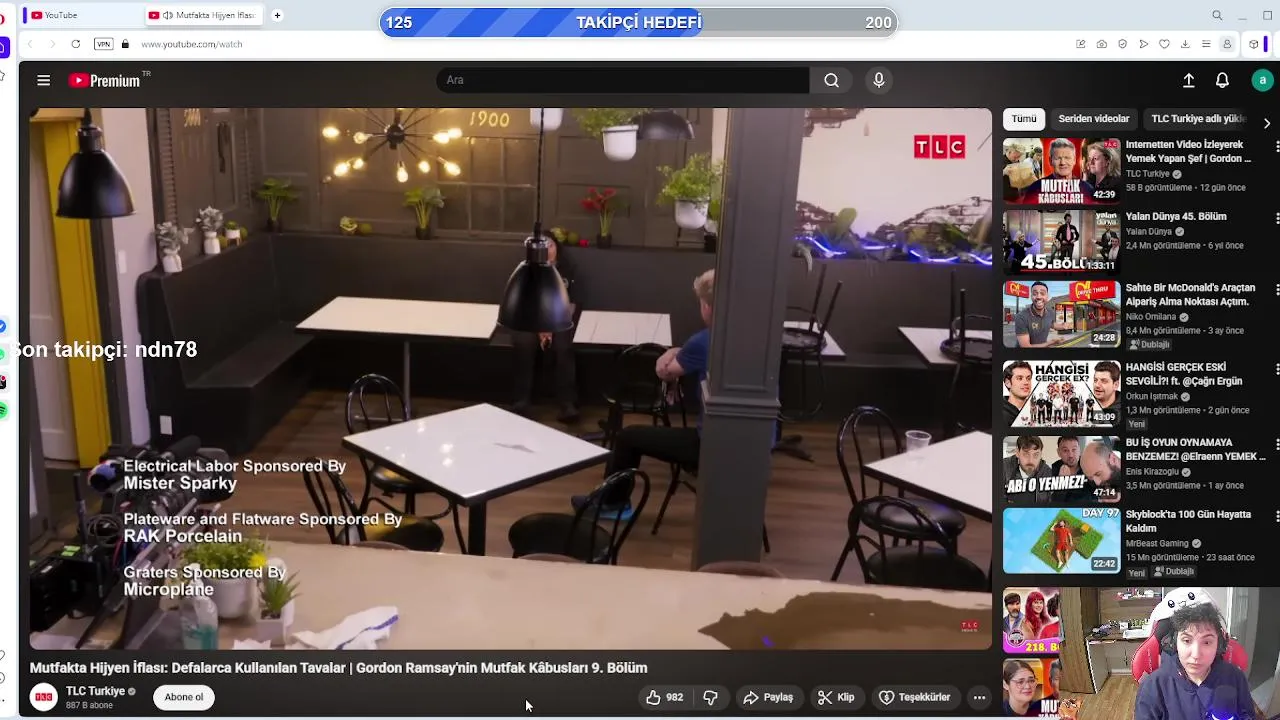Image resolution: width=1280 pixels, height=720 pixels.
Task: Open the Create upload icon
Action: tap(1189, 80)
